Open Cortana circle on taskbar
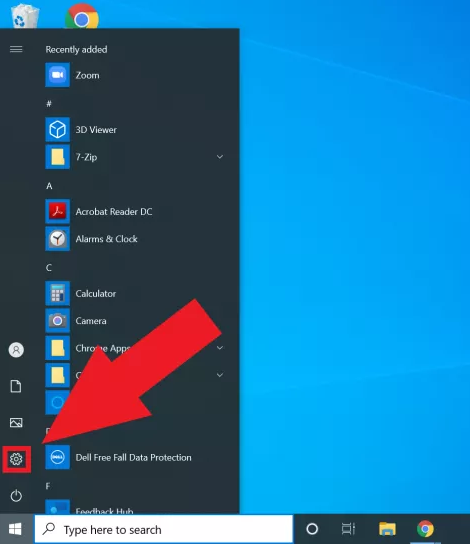Screen dimensions: 470x544 (312, 529)
